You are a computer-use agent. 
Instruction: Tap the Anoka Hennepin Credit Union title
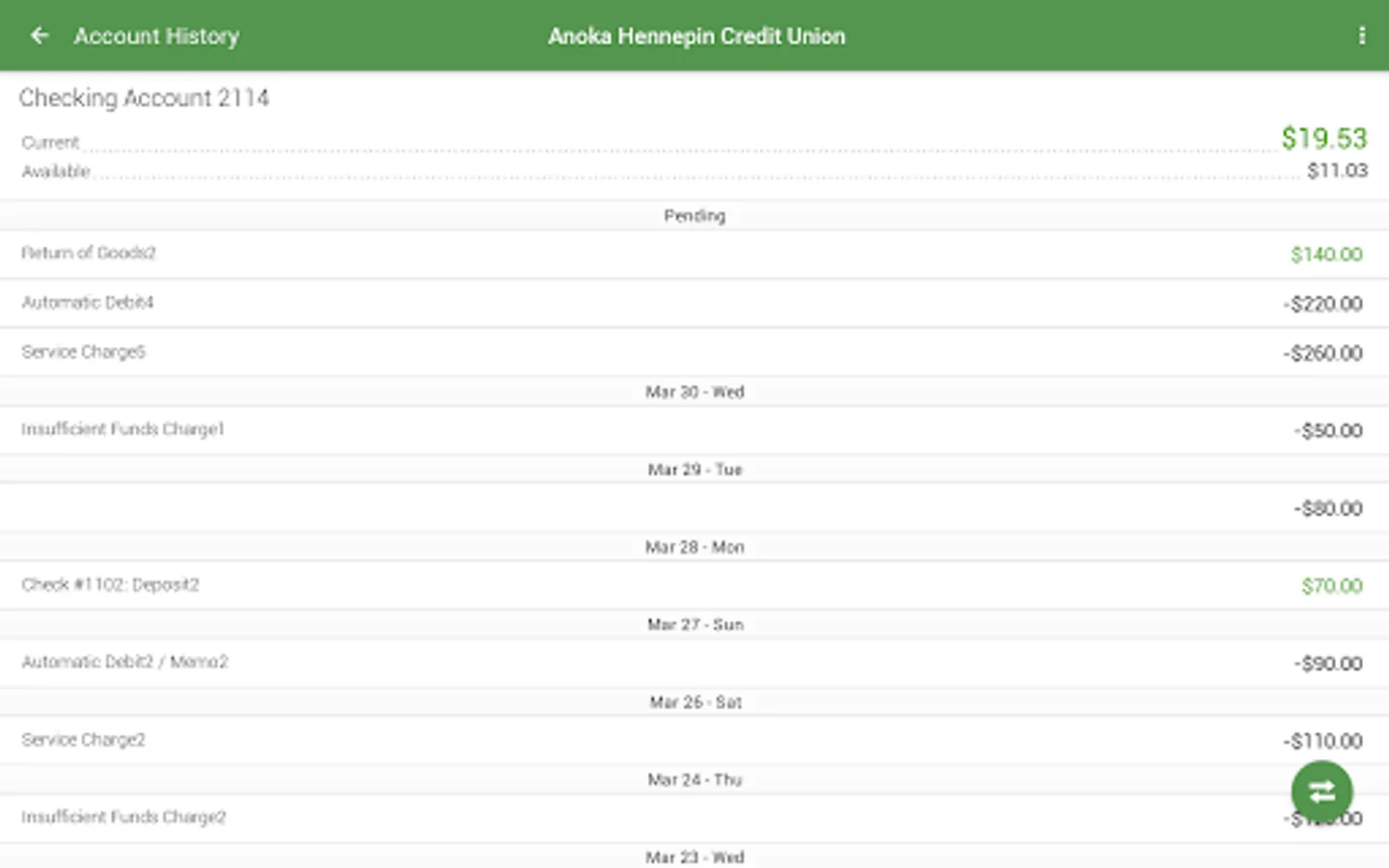(696, 36)
